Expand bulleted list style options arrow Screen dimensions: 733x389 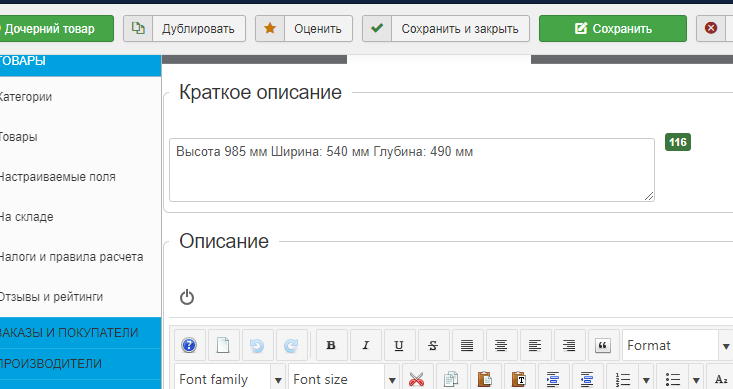[x=696, y=380]
